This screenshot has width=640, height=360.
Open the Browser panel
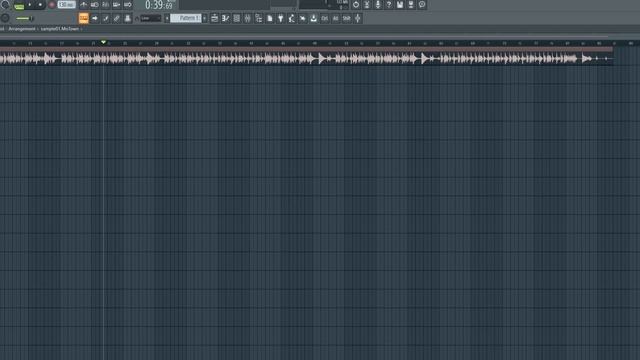[259, 18]
